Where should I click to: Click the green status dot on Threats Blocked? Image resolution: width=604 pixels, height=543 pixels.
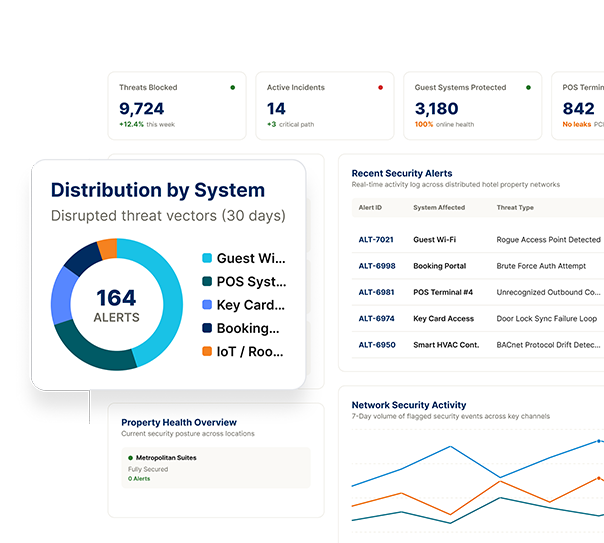233,87
